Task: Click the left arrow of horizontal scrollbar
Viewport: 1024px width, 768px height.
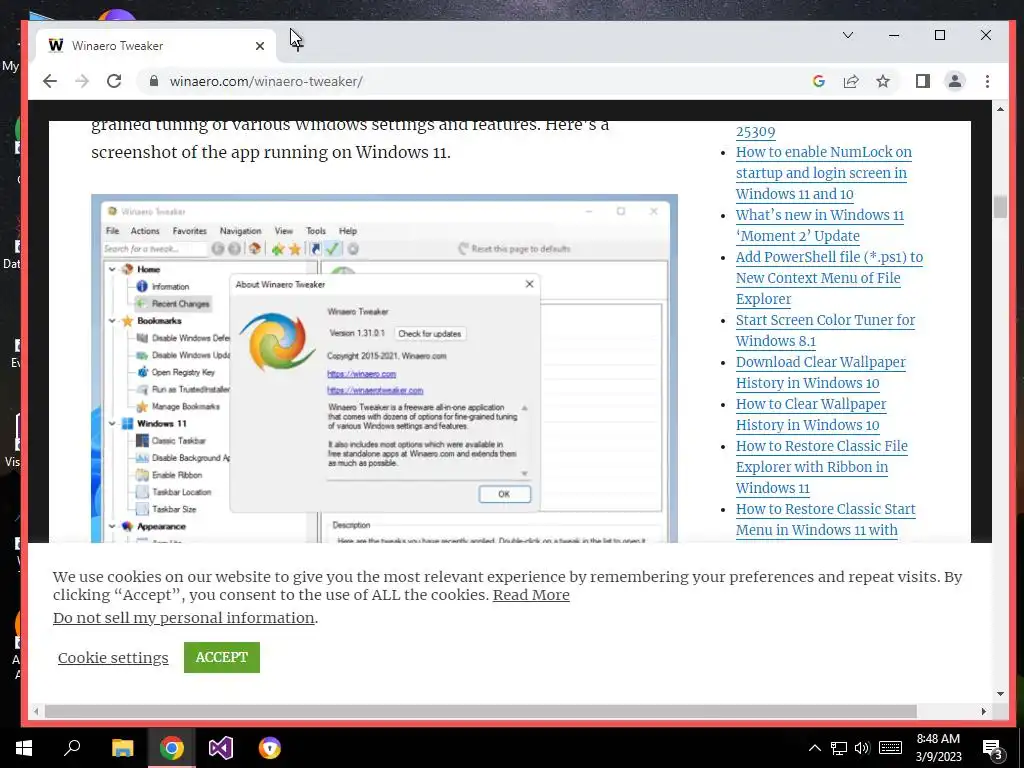Action: 36,711
